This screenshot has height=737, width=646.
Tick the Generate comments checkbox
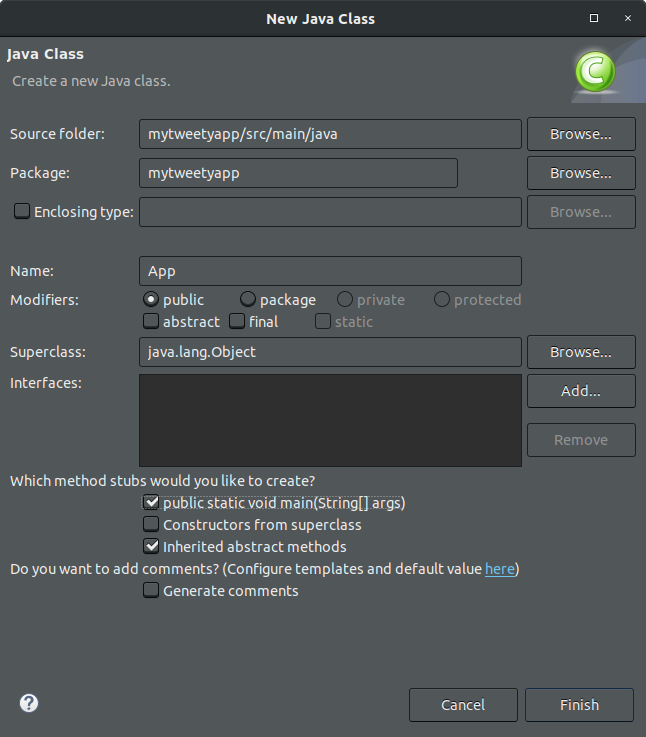[x=151, y=591]
